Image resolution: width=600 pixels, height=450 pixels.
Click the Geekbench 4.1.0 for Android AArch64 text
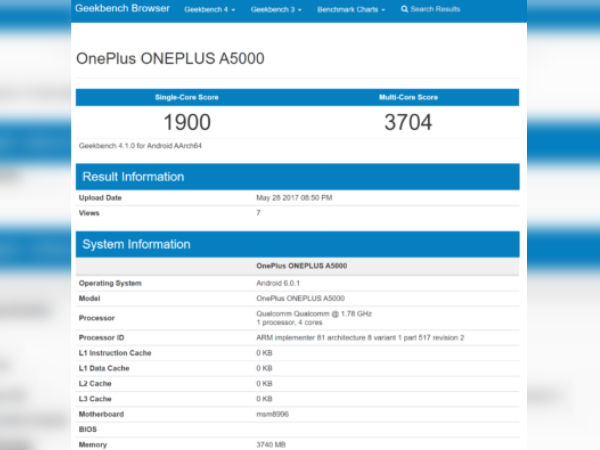[140, 146]
